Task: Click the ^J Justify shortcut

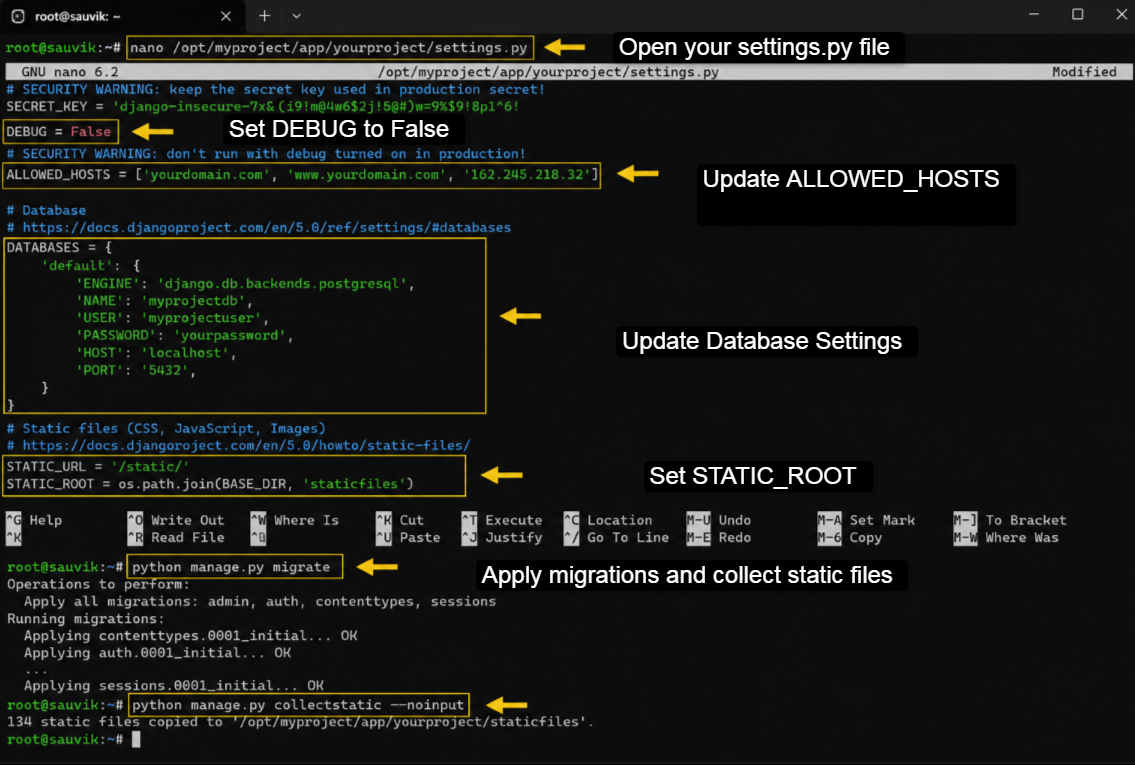Action: tap(502, 537)
